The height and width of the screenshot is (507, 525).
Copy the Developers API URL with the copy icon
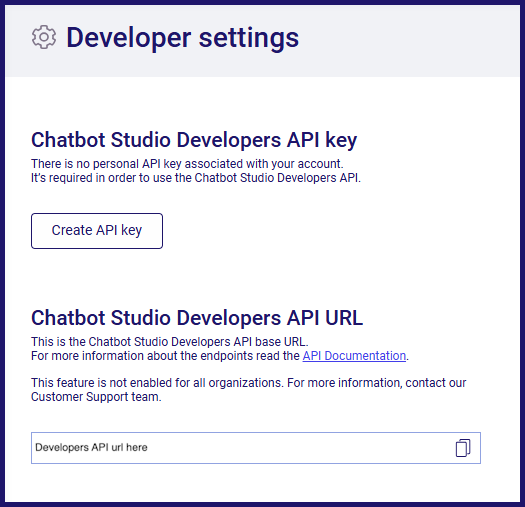463,448
